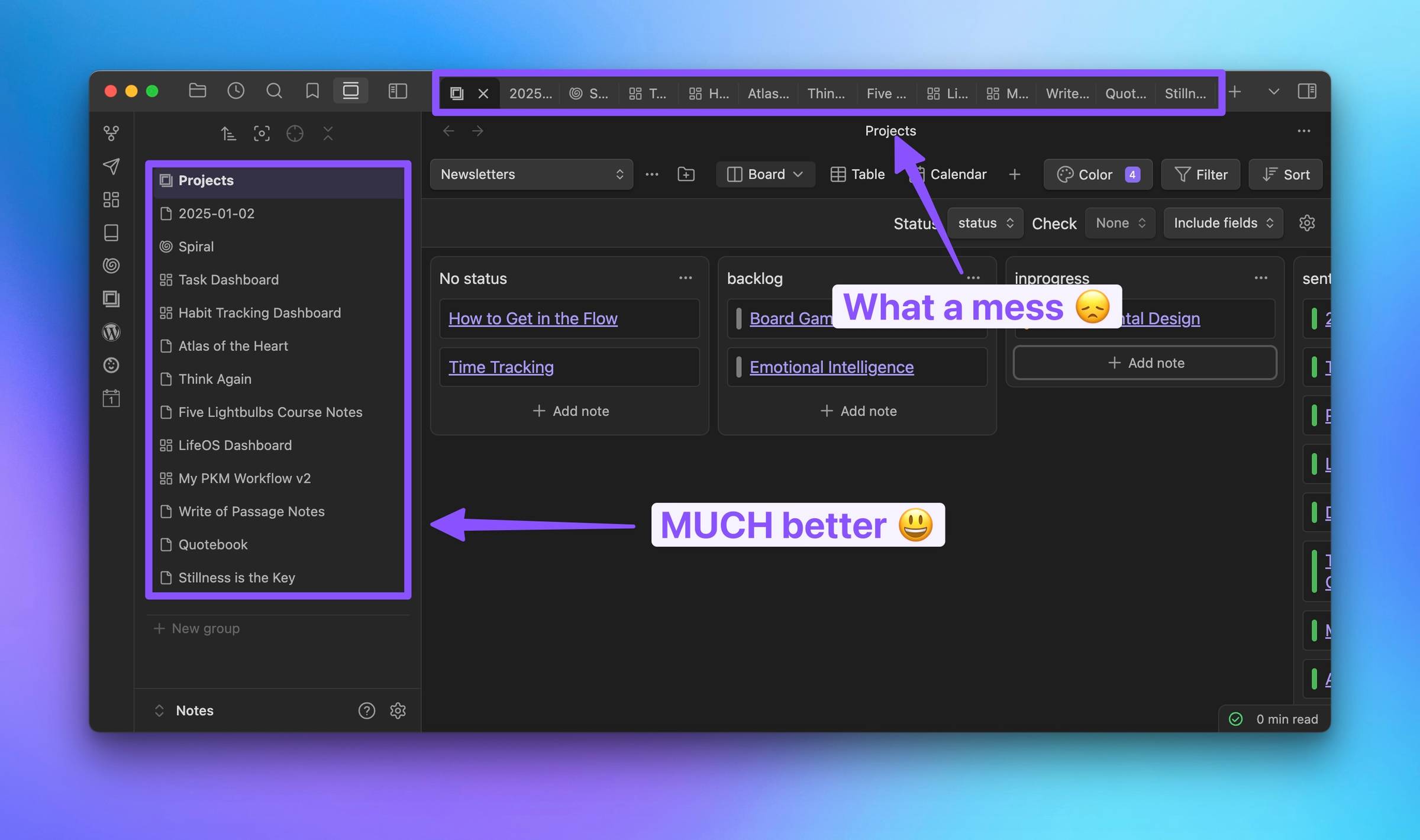1420x840 pixels.
Task: Open Projects stacked-windows ribbon icon
Action: coord(111,299)
